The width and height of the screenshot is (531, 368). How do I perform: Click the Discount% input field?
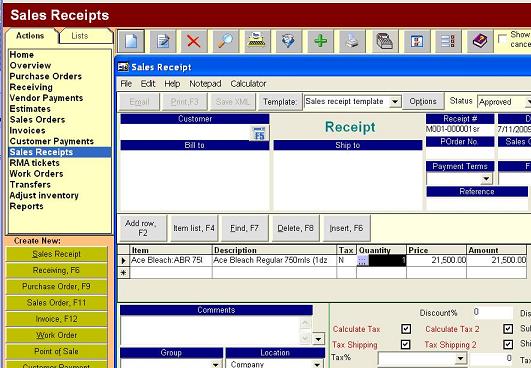tap(493, 312)
